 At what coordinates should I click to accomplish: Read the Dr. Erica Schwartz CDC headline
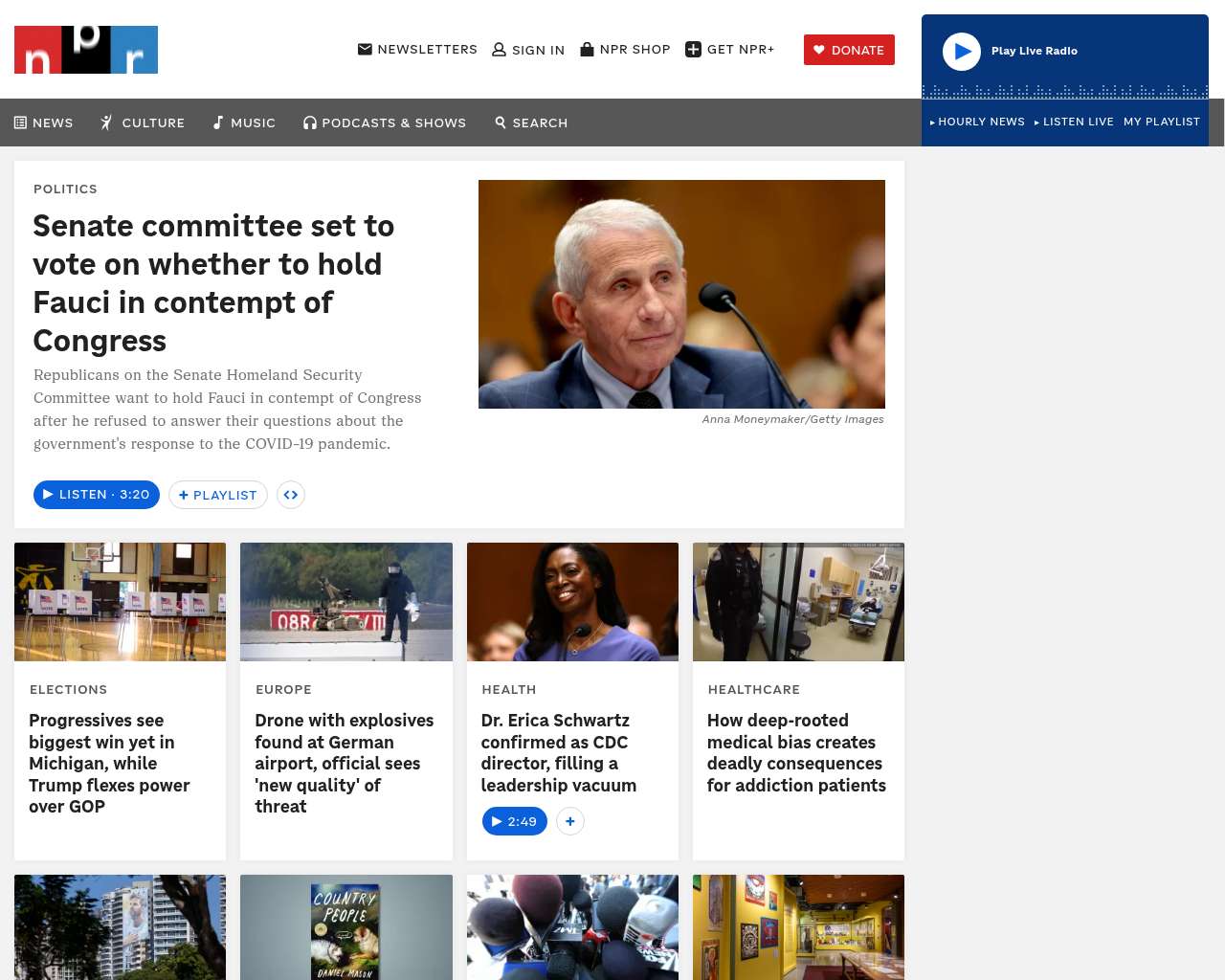pyautogui.click(x=559, y=752)
